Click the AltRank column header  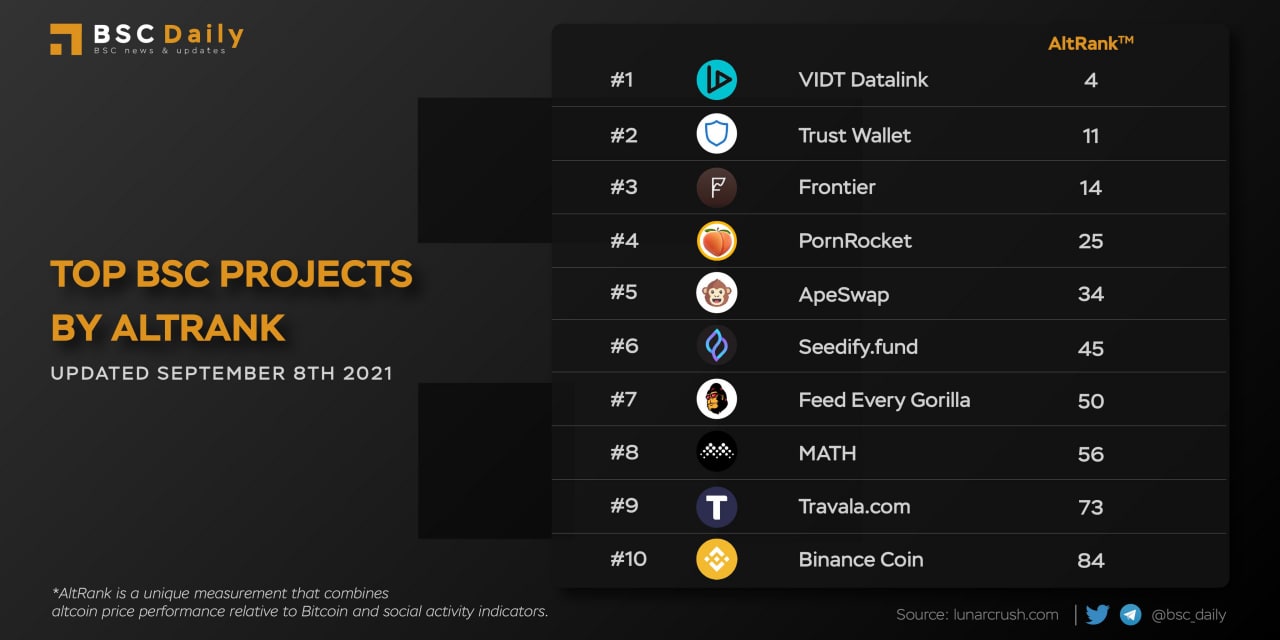coord(1090,43)
